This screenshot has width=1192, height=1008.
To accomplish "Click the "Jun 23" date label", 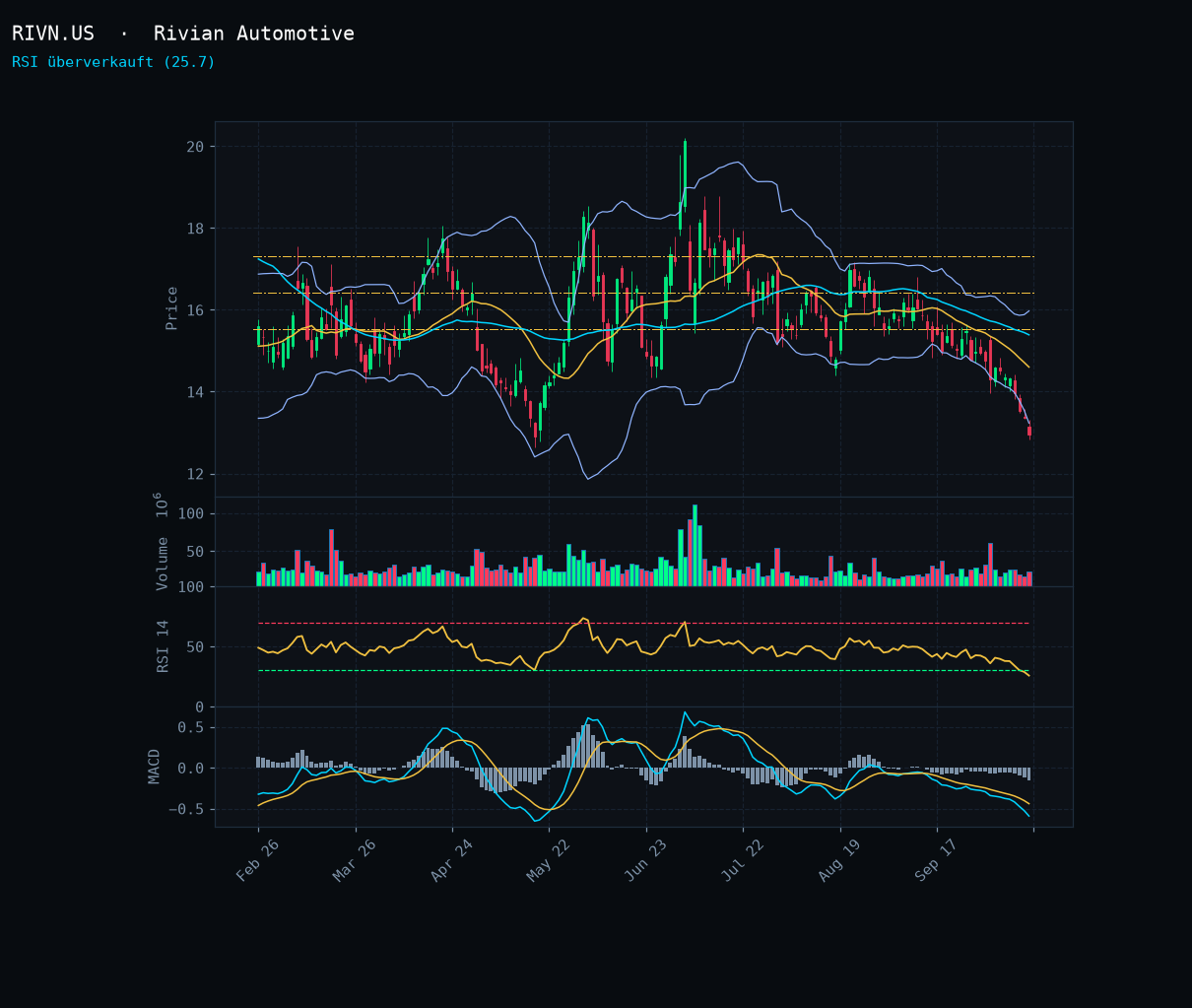I will pos(645,860).
